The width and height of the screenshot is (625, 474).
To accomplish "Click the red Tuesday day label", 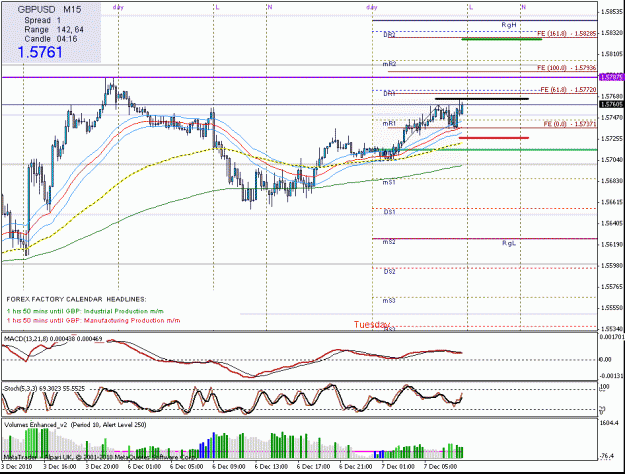I will tap(371, 325).
